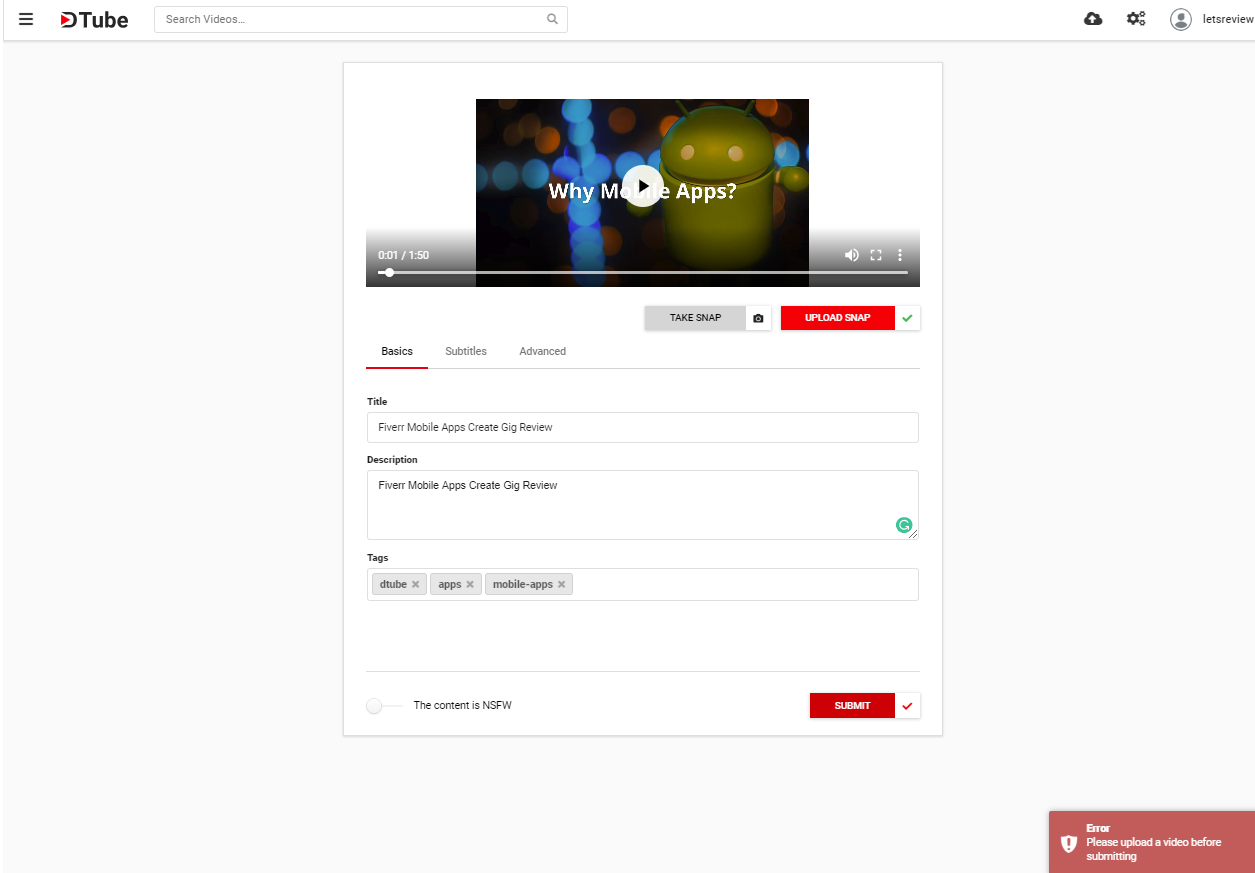Click the user avatar icon
1255x873 pixels.
click(x=1181, y=19)
